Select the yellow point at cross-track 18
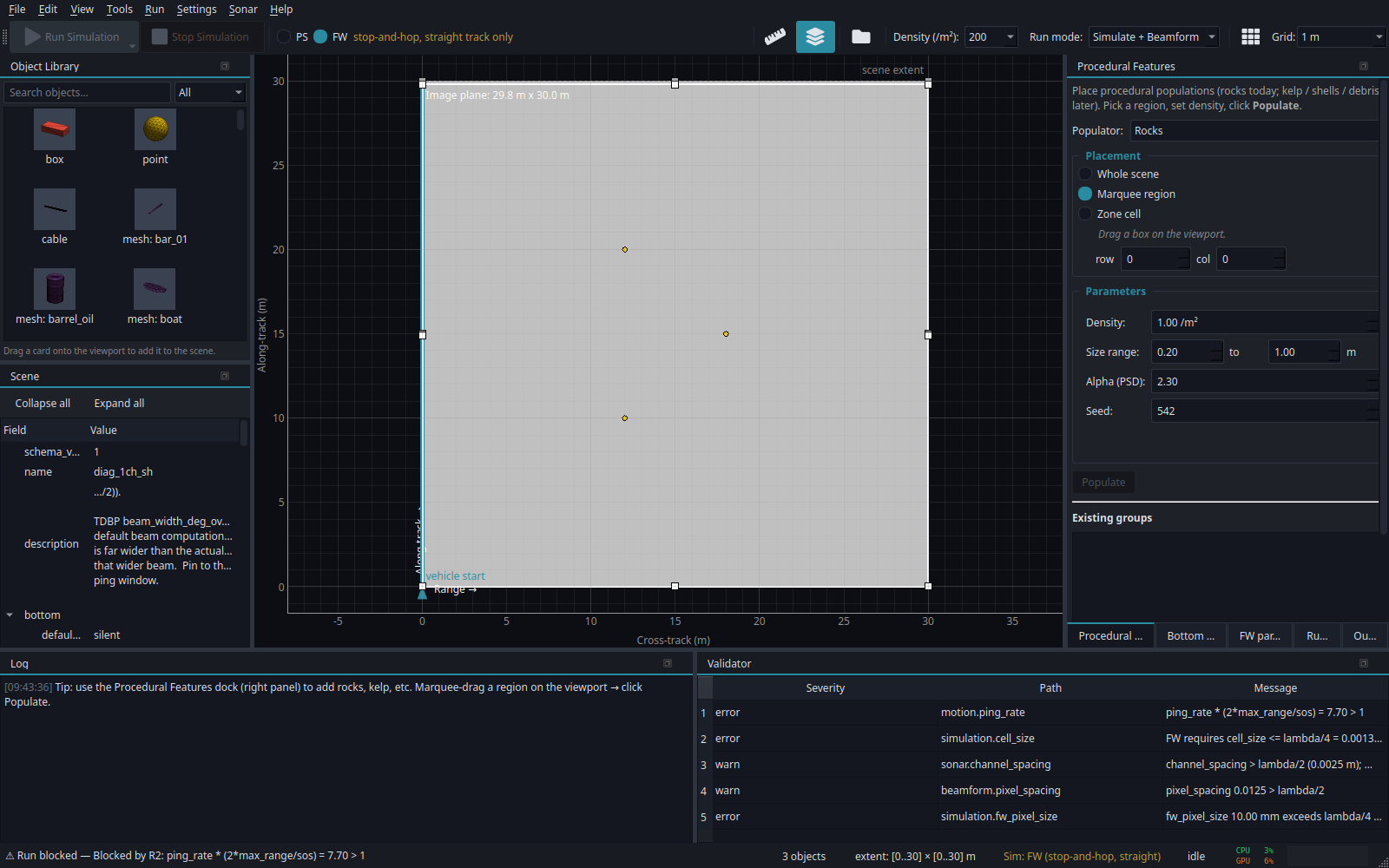This screenshot has width=1389, height=868. click(x=726, y=334)
